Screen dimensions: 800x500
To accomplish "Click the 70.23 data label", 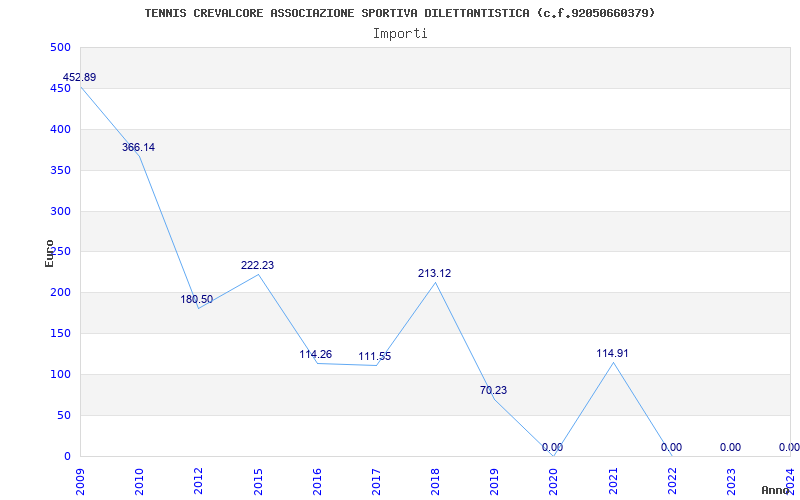I will coord(493,390).
